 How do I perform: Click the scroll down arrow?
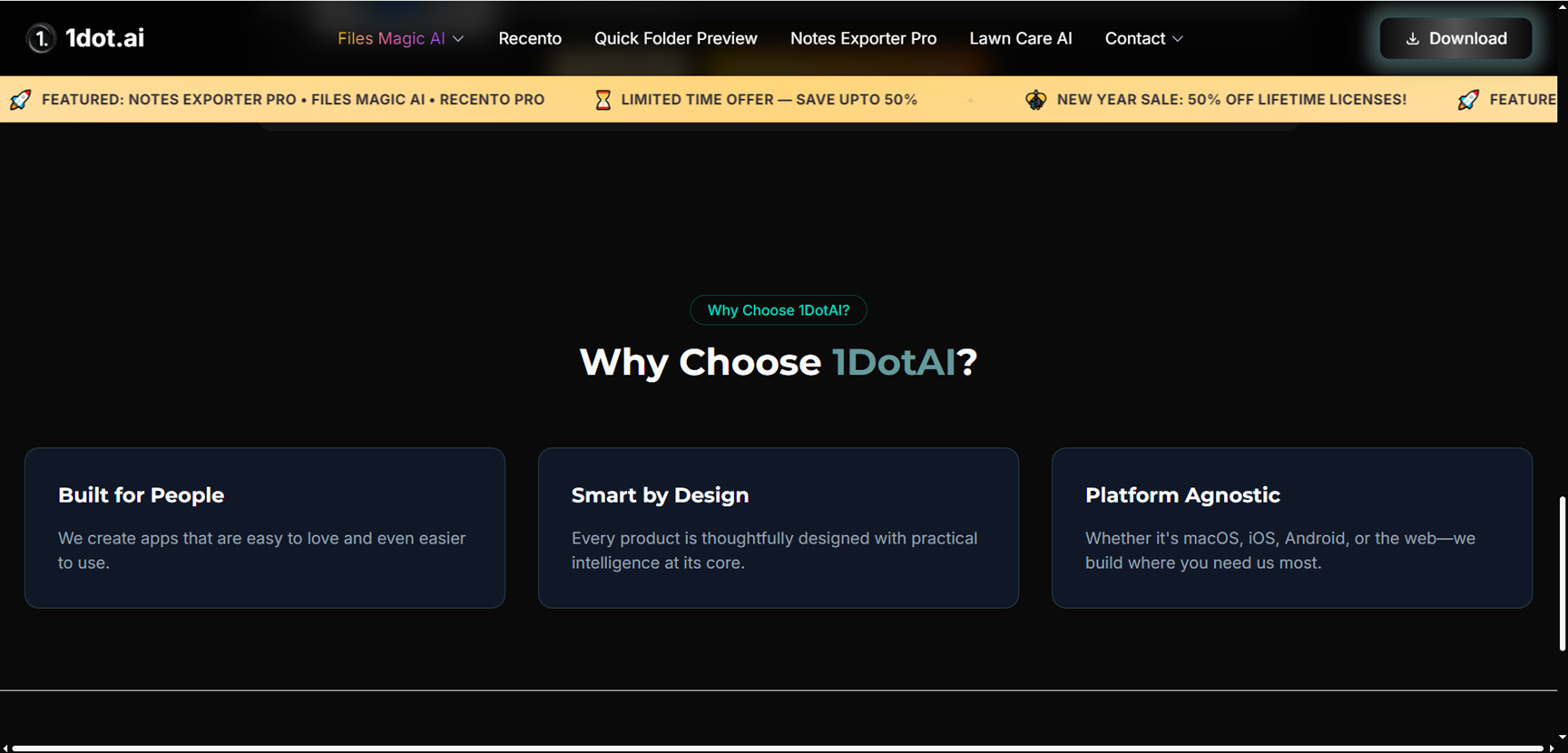pyautogui.click(x=1563, y=737)
